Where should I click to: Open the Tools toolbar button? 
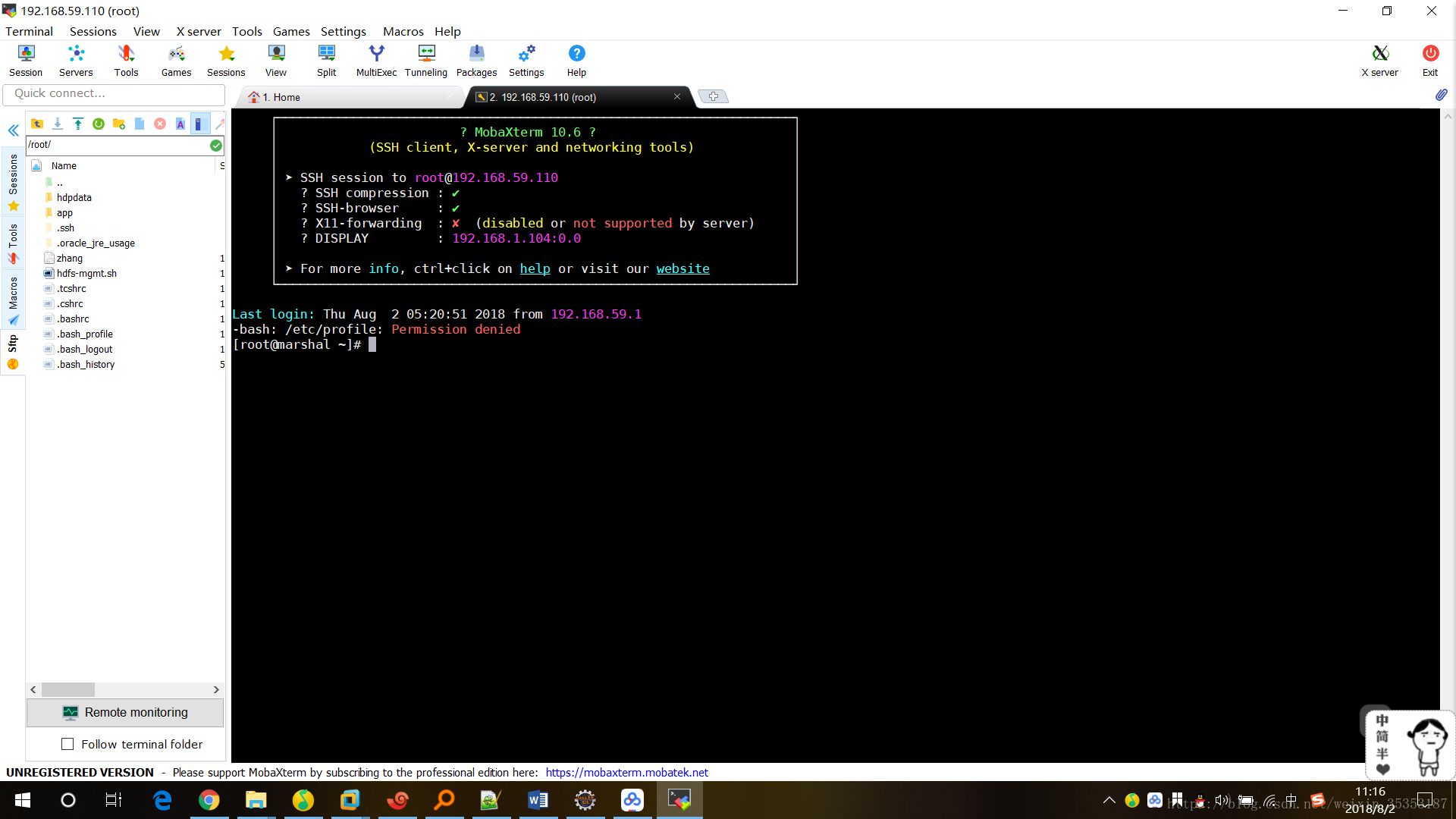126,61
